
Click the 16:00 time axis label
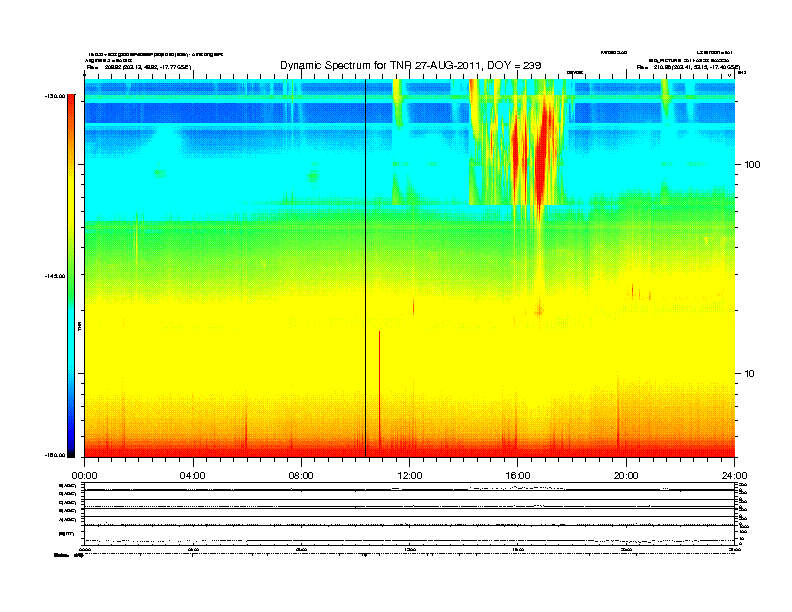(518, 476)
